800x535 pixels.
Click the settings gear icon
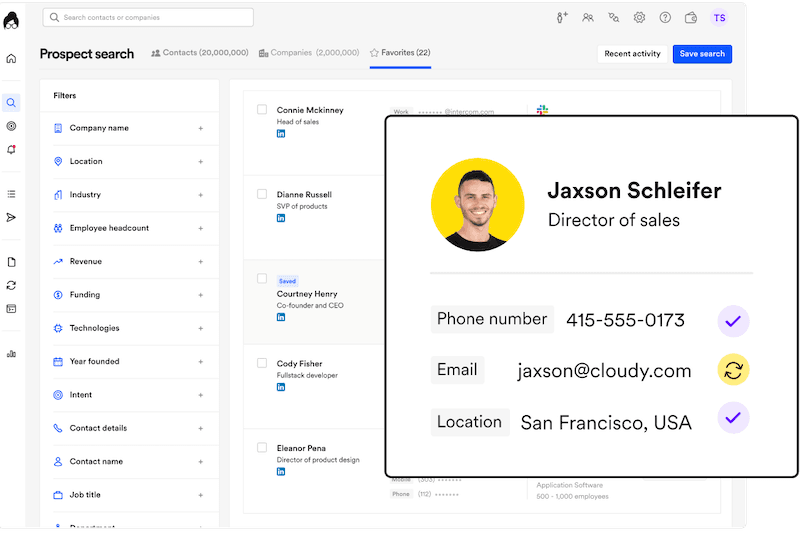[639, 18]
